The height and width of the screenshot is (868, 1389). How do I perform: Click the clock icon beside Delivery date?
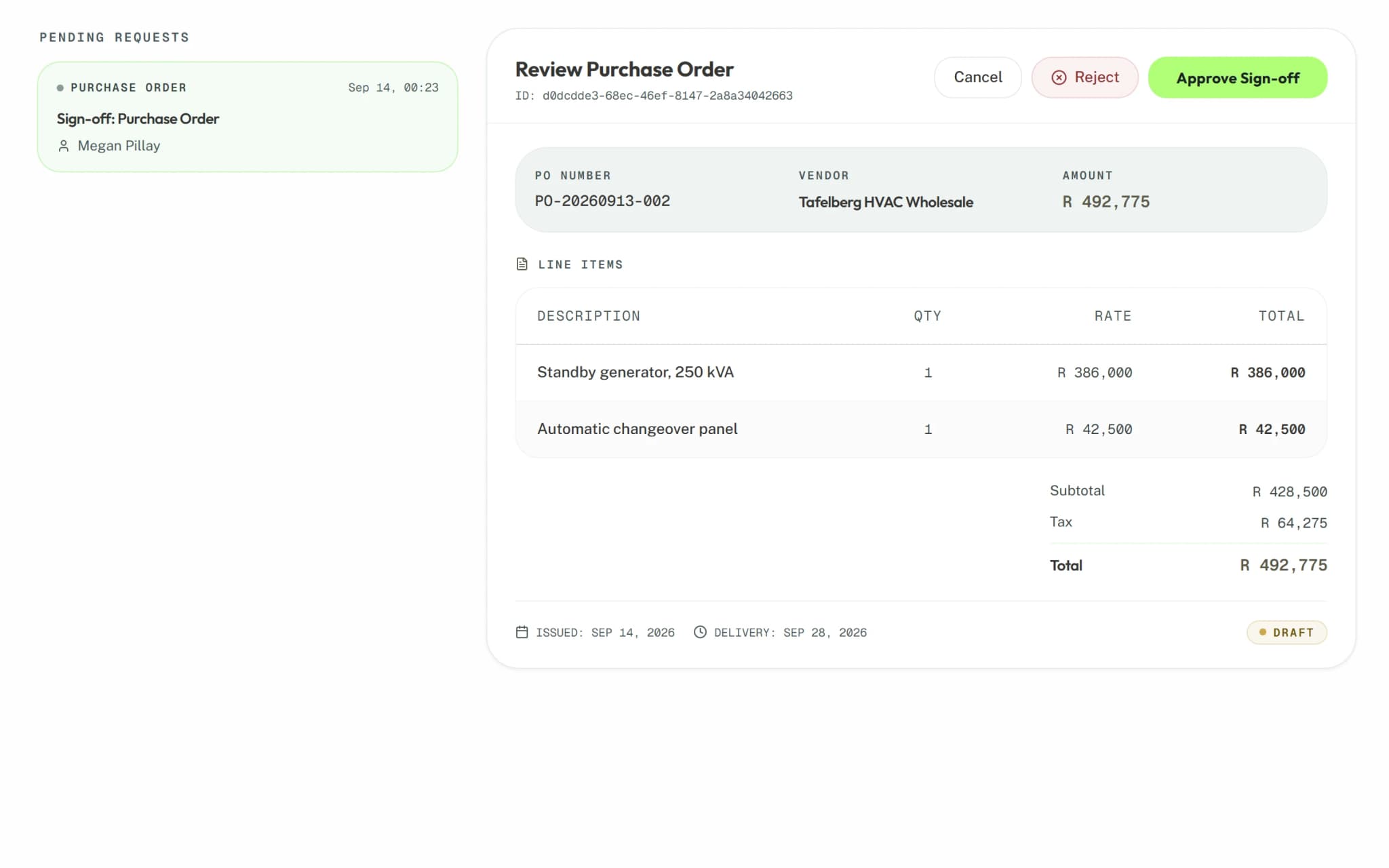700,632
